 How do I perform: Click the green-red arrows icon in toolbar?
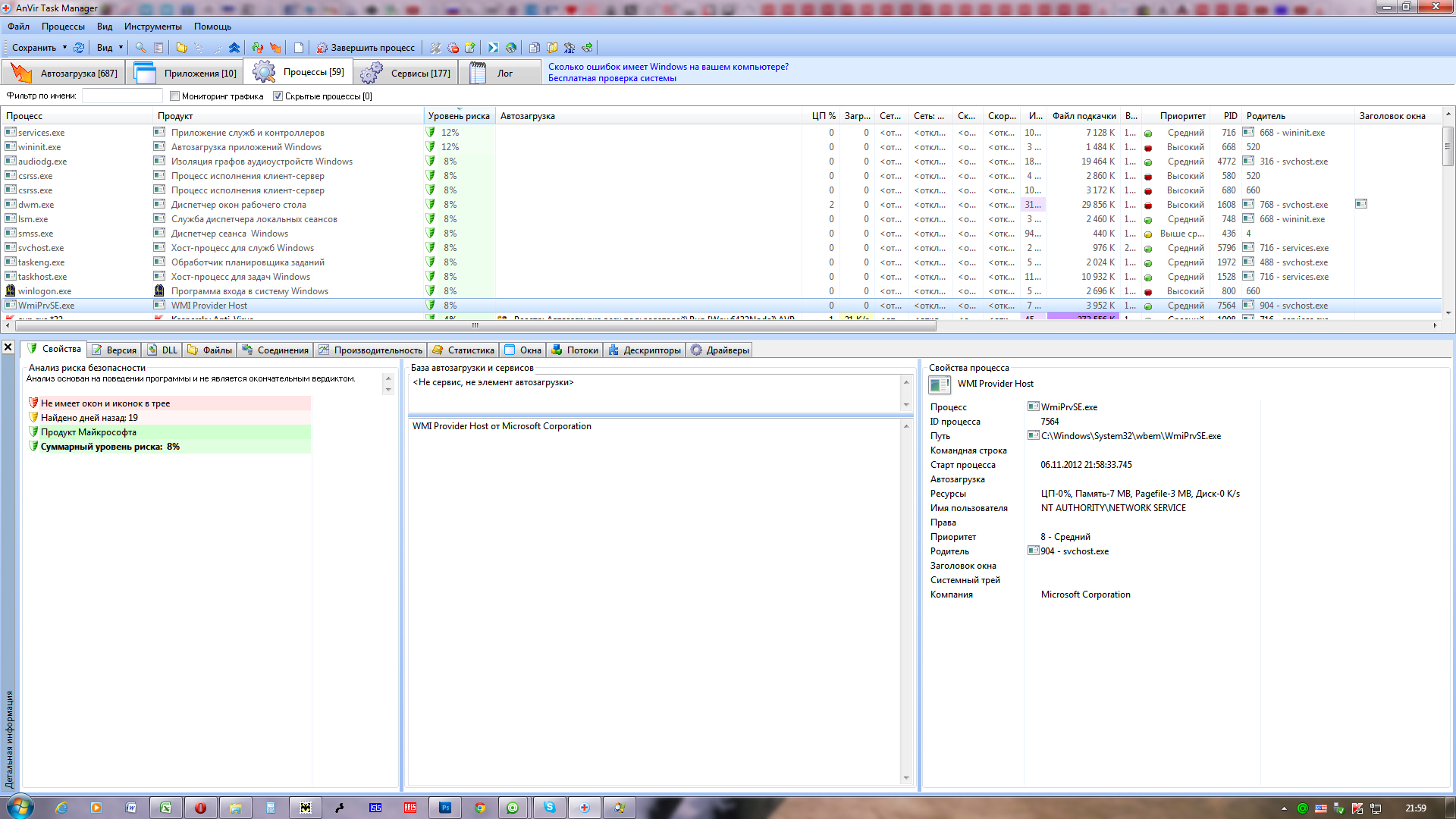click(x=258, y=48)
